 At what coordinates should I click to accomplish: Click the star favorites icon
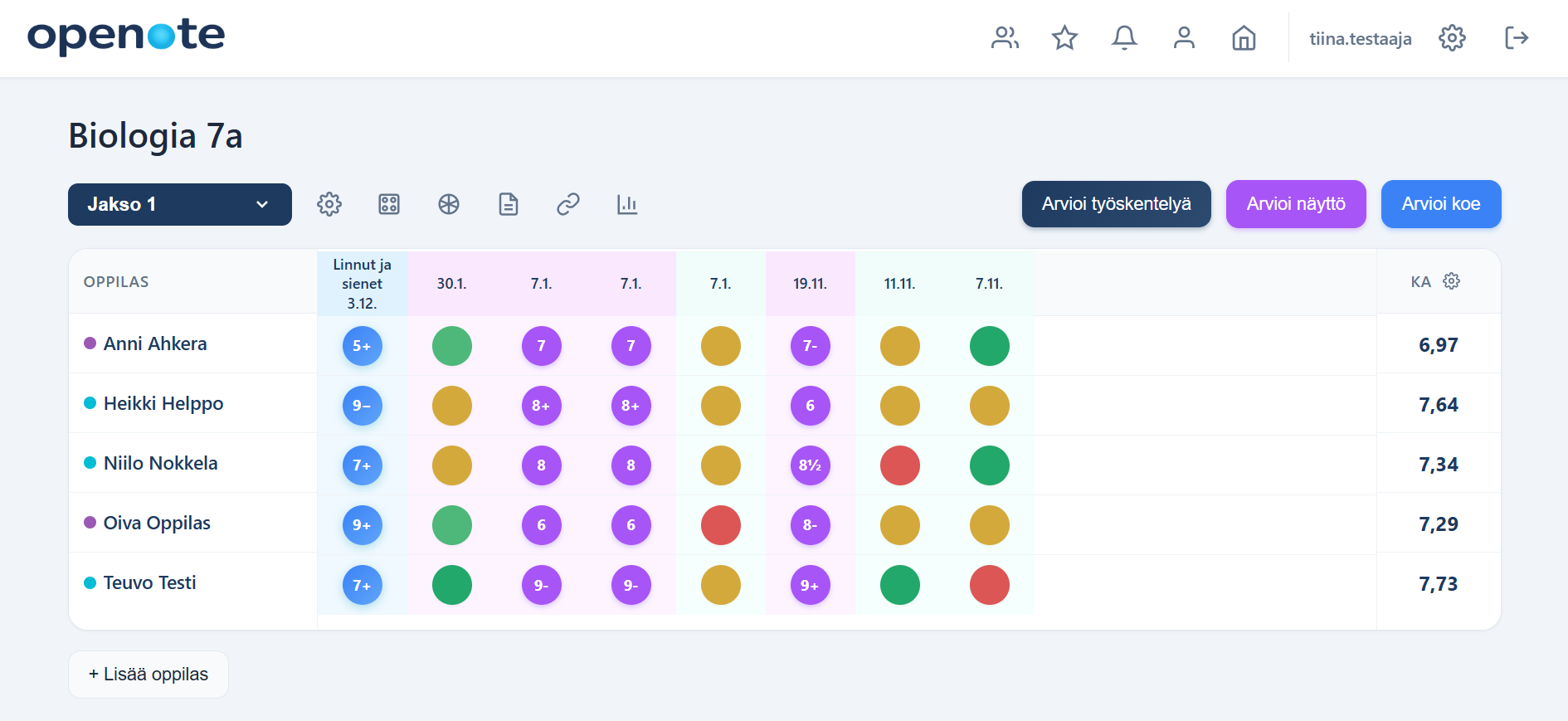[x=1064, y=38]
